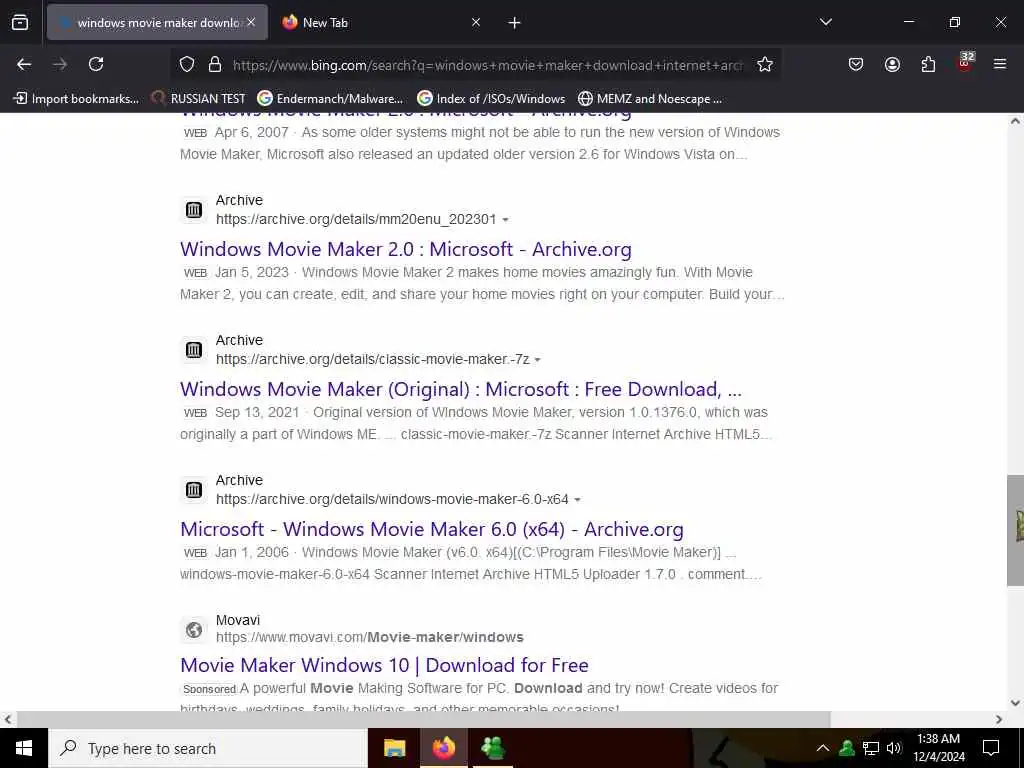This screenshot has height=768, width=1024.
Task: Save page to Pocket
Action: coord(856,64)
